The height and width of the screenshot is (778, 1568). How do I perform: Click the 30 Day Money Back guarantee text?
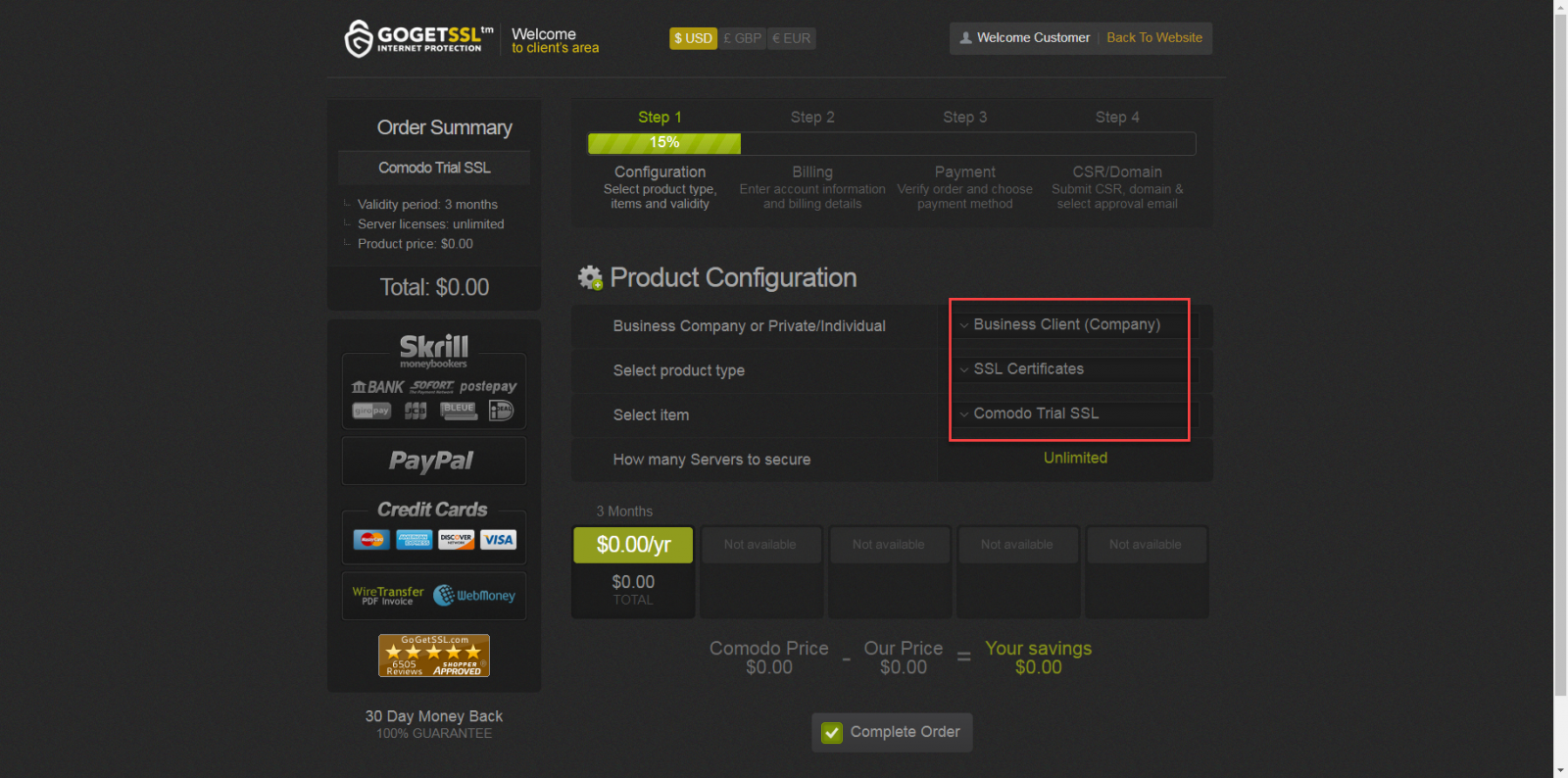point(434,724)
